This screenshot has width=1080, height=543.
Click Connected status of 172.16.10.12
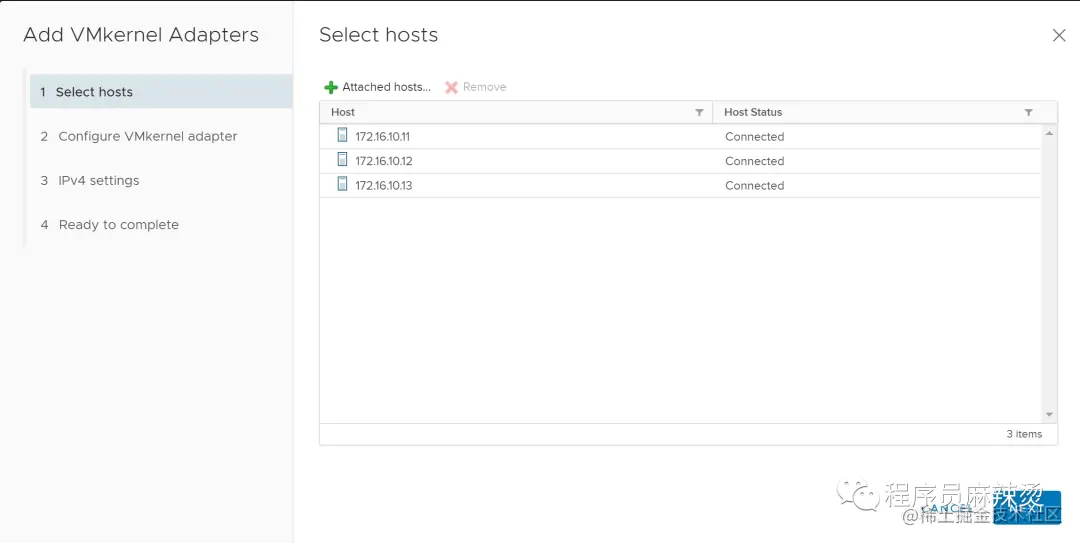(754, 161)
